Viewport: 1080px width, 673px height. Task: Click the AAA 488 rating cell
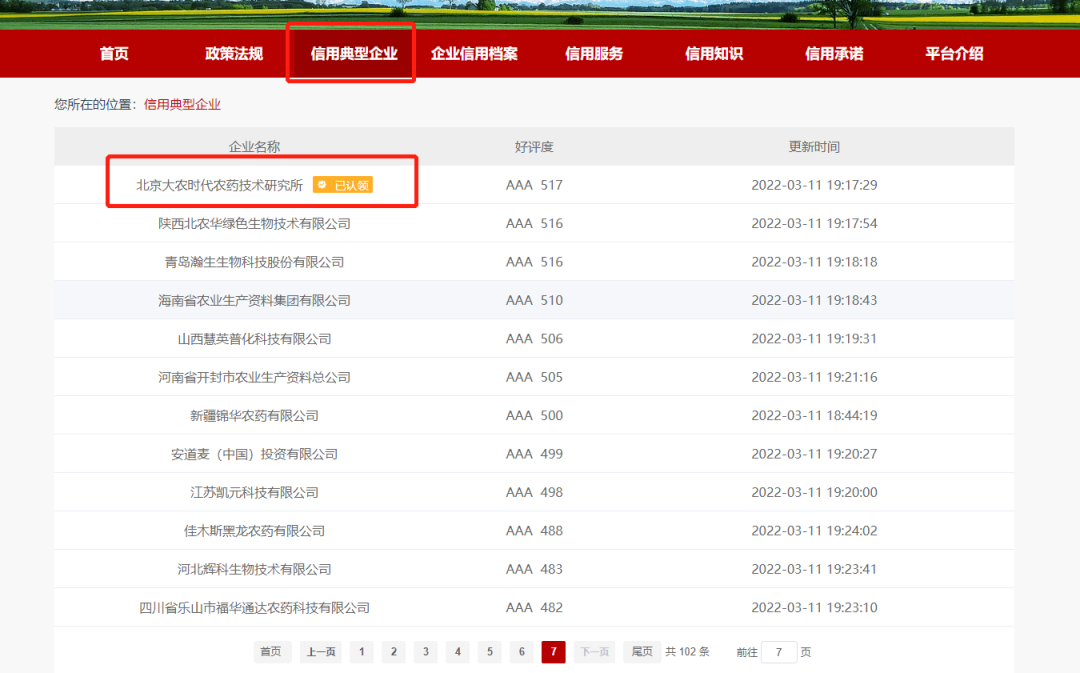(534, 531)
